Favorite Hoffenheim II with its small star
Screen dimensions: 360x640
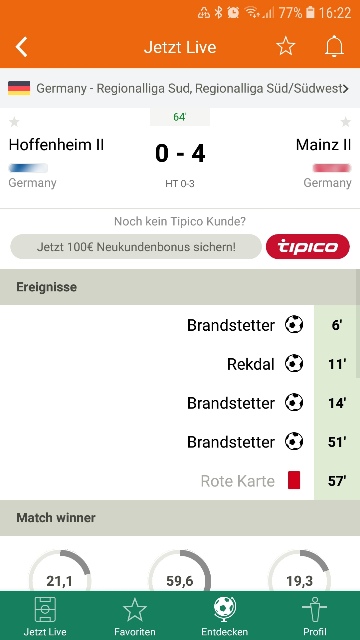click(14, 122)
